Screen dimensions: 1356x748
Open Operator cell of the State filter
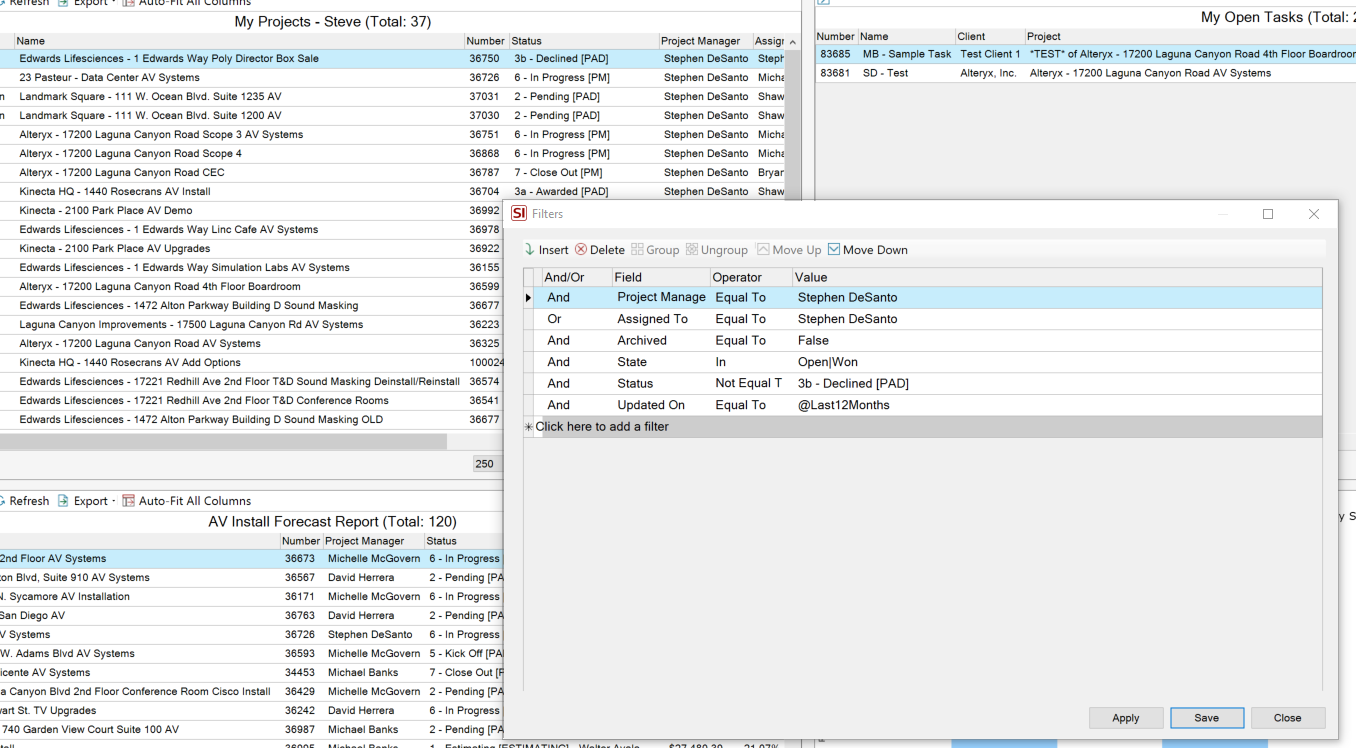click(x=750, y=362)
